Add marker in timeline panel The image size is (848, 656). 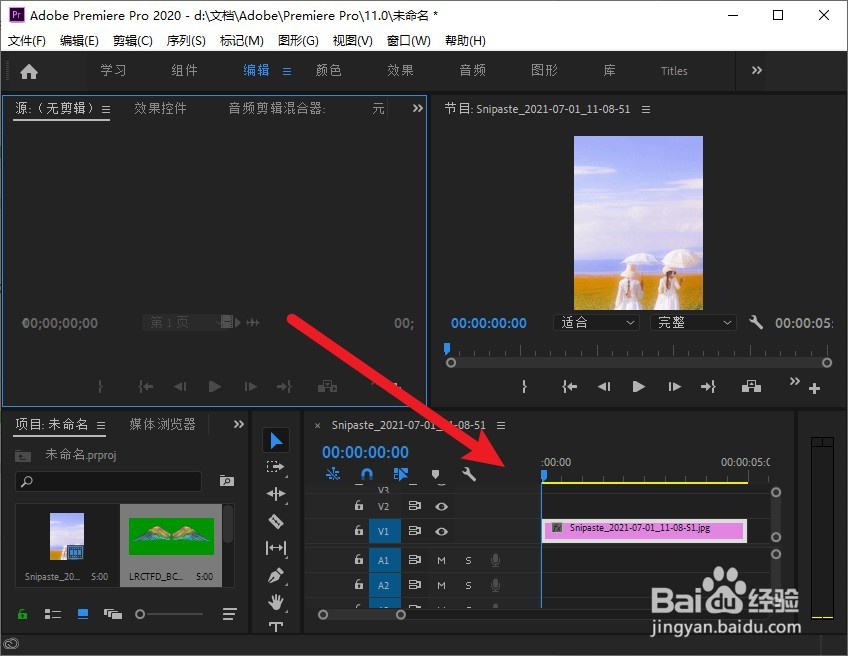tap(435, 474)
